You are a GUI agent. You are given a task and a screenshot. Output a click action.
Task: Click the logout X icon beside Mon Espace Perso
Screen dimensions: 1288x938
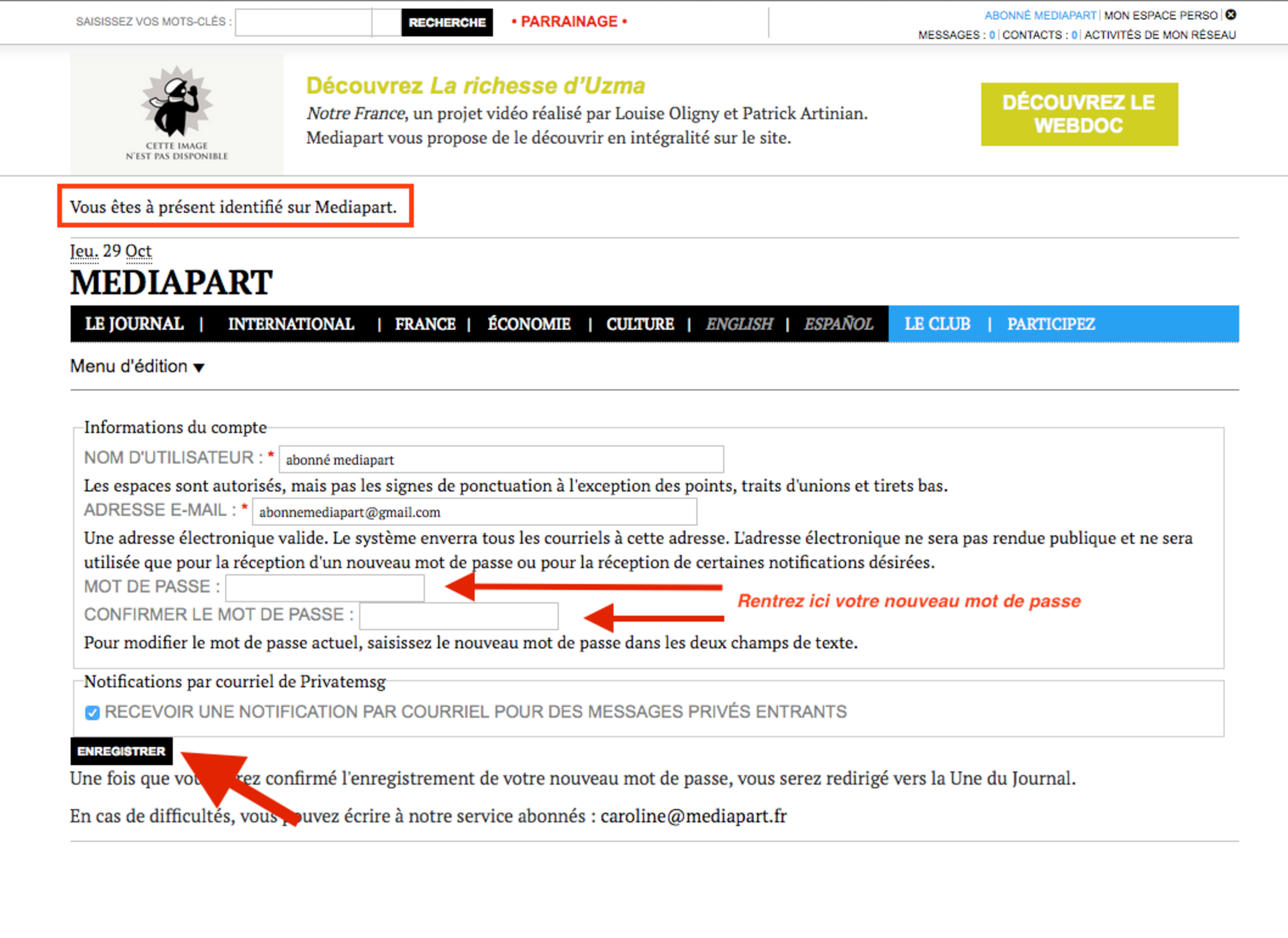(1231, 15)
